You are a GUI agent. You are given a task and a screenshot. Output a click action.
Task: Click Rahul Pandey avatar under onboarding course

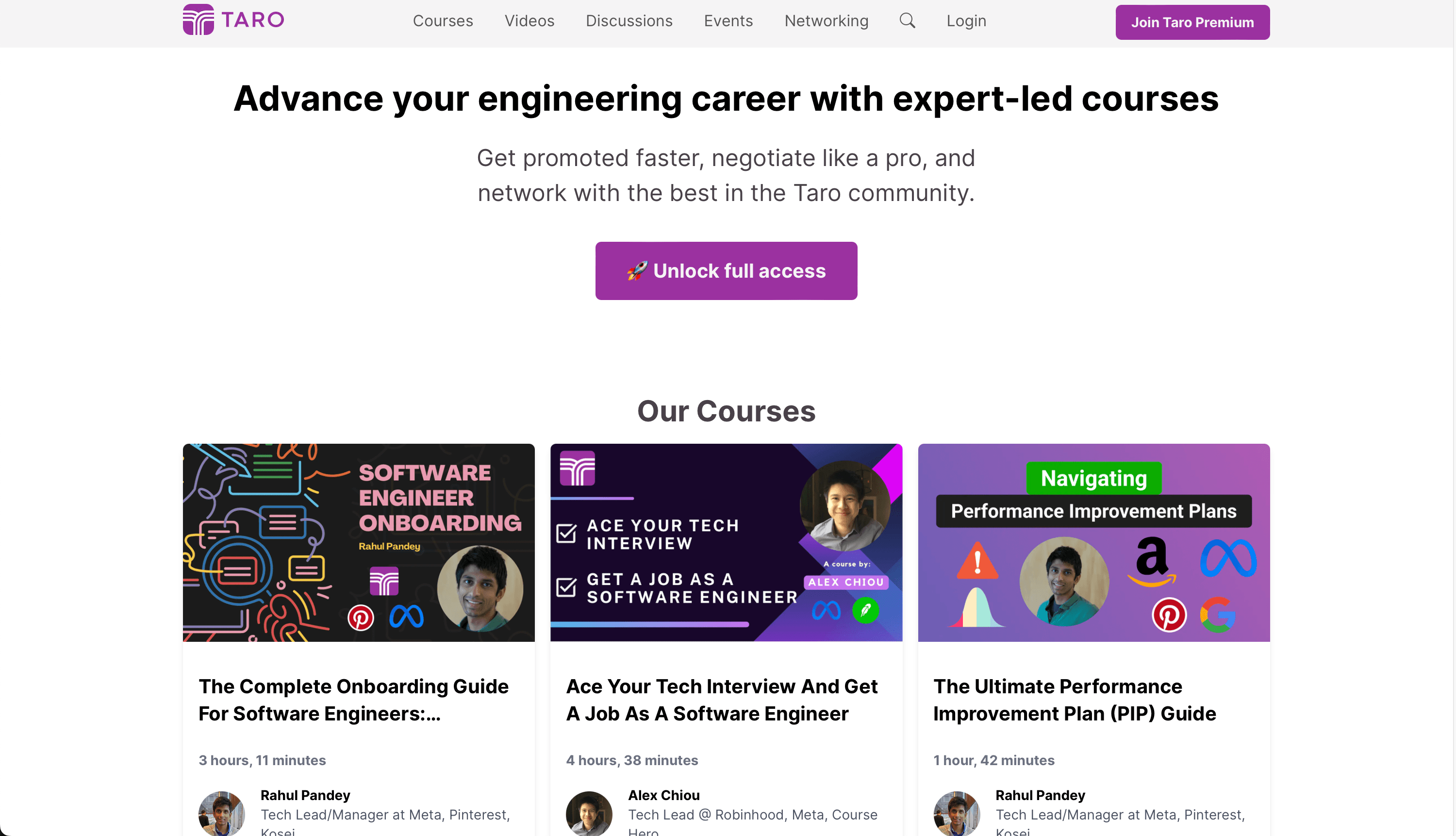[221, 814]
